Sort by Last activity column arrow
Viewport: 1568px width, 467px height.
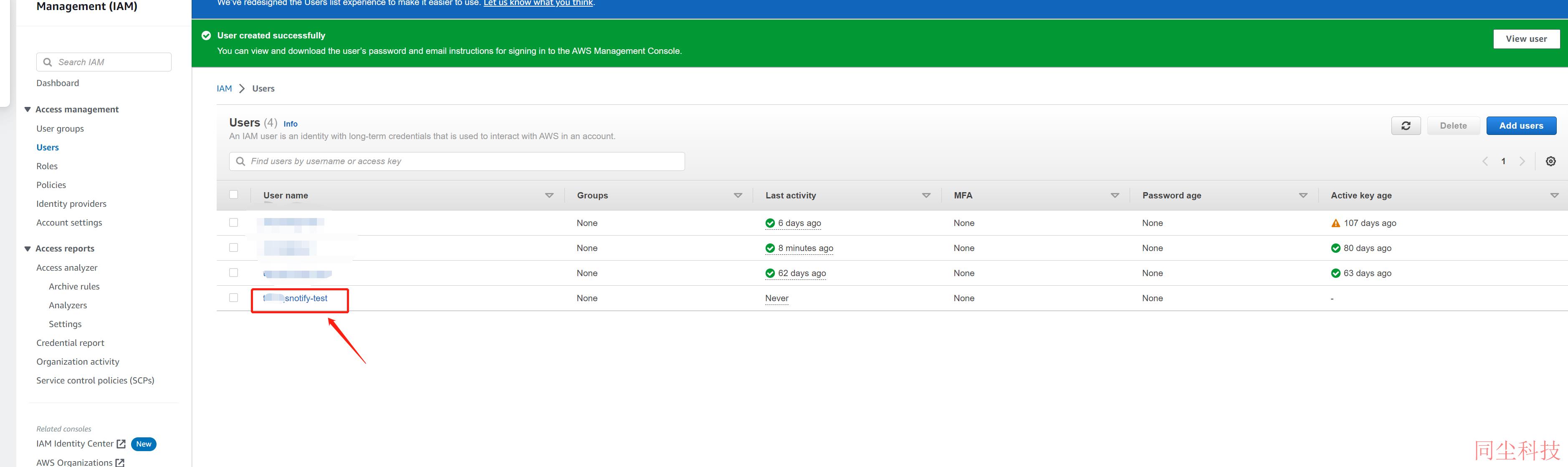point(926,195)
